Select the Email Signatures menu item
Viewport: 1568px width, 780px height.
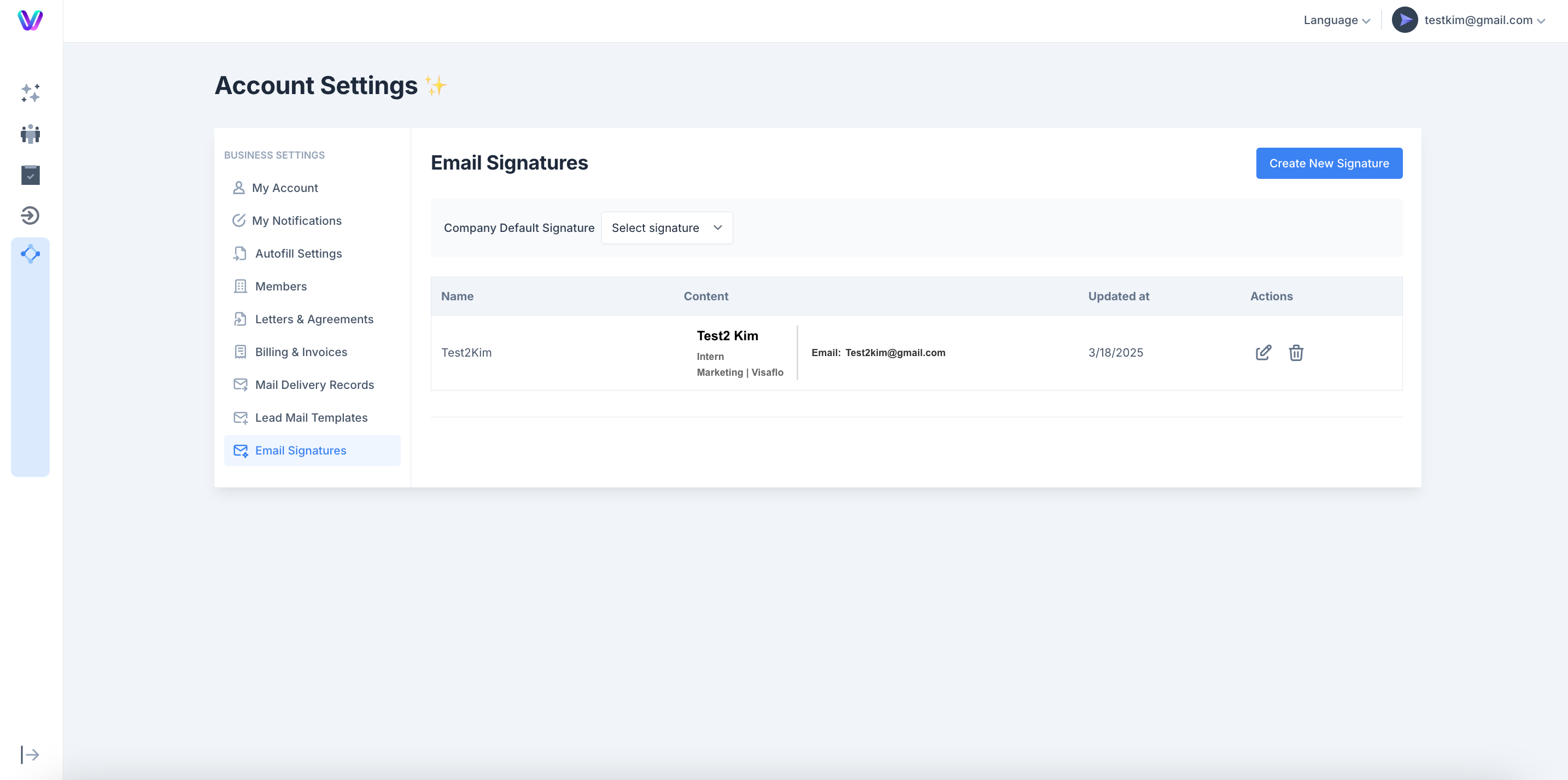click(x=312, y=451)
